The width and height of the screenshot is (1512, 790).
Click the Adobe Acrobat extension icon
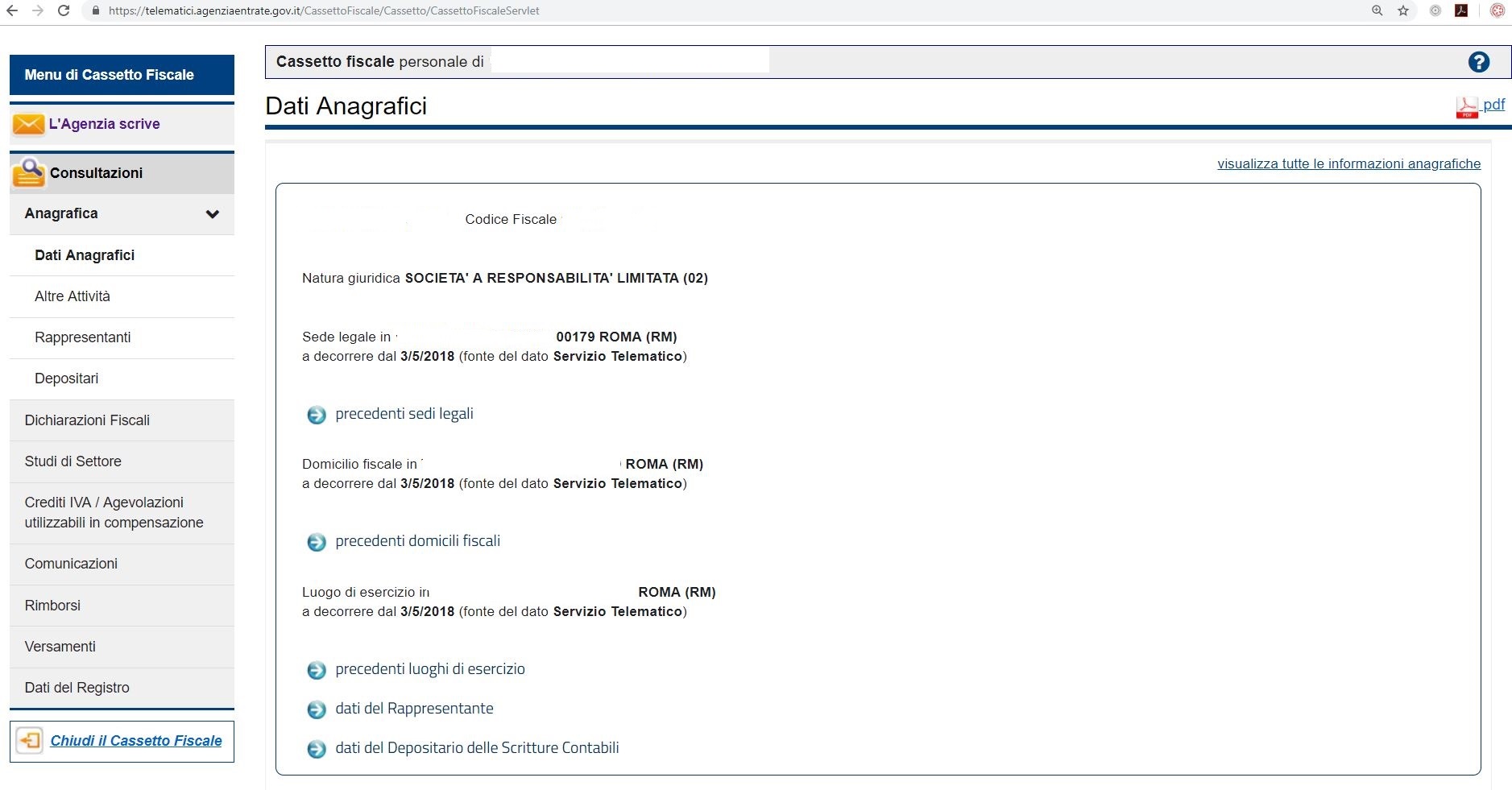[1461, 10]
